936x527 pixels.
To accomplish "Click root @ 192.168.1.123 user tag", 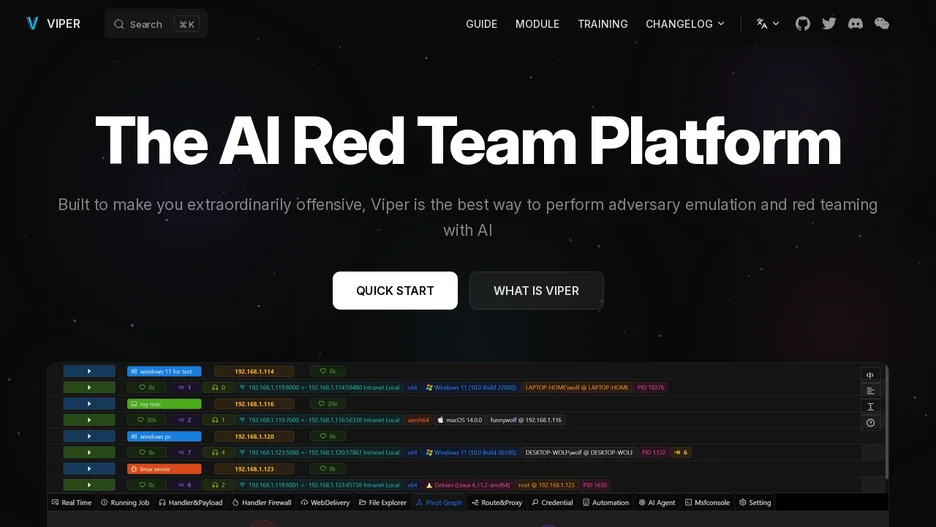I will point(546,485).
